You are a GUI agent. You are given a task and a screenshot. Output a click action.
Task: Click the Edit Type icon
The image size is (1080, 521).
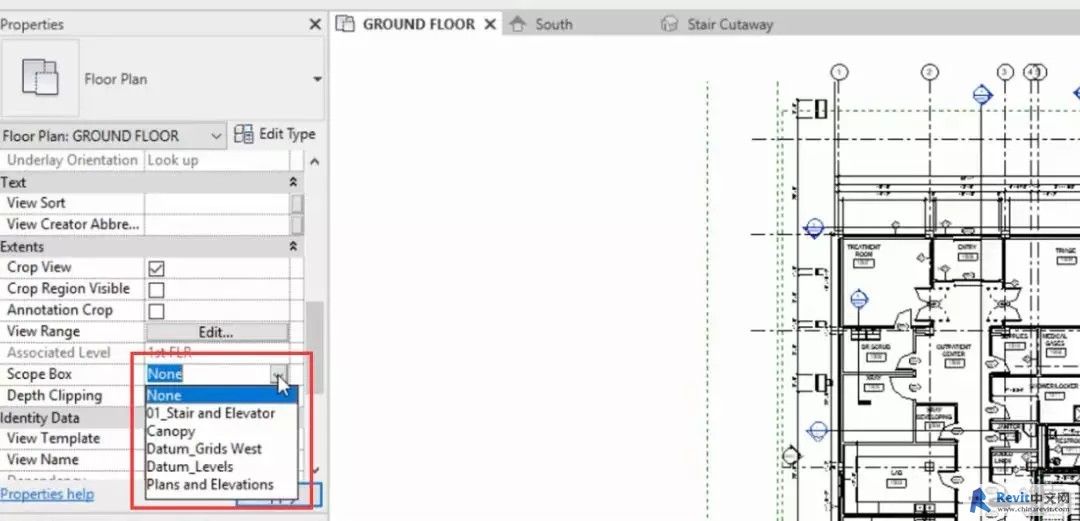(x=243, y=134)
